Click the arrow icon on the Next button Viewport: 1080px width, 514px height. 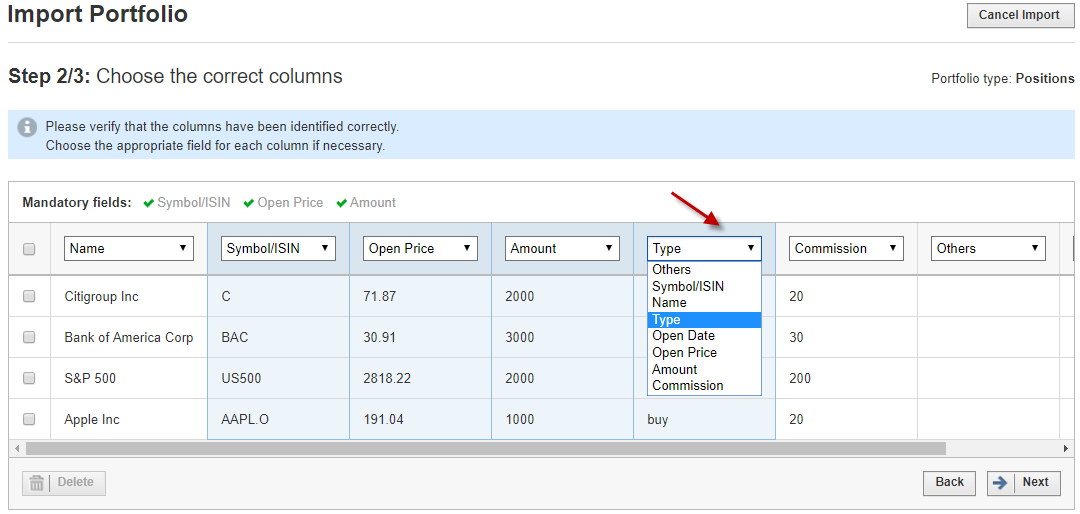(x=1000, y=483)
